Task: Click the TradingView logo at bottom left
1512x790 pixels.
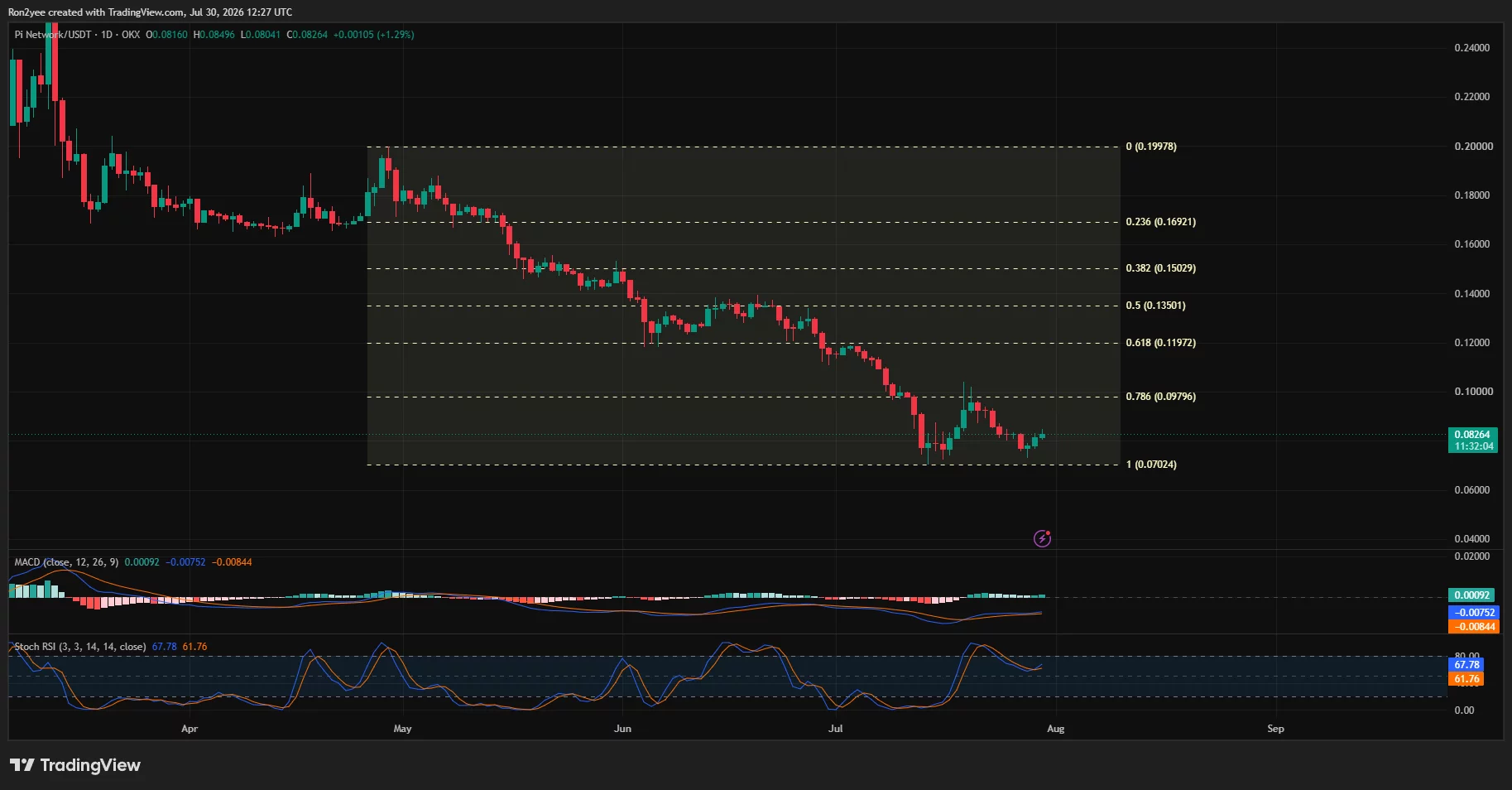Action: 75,765
